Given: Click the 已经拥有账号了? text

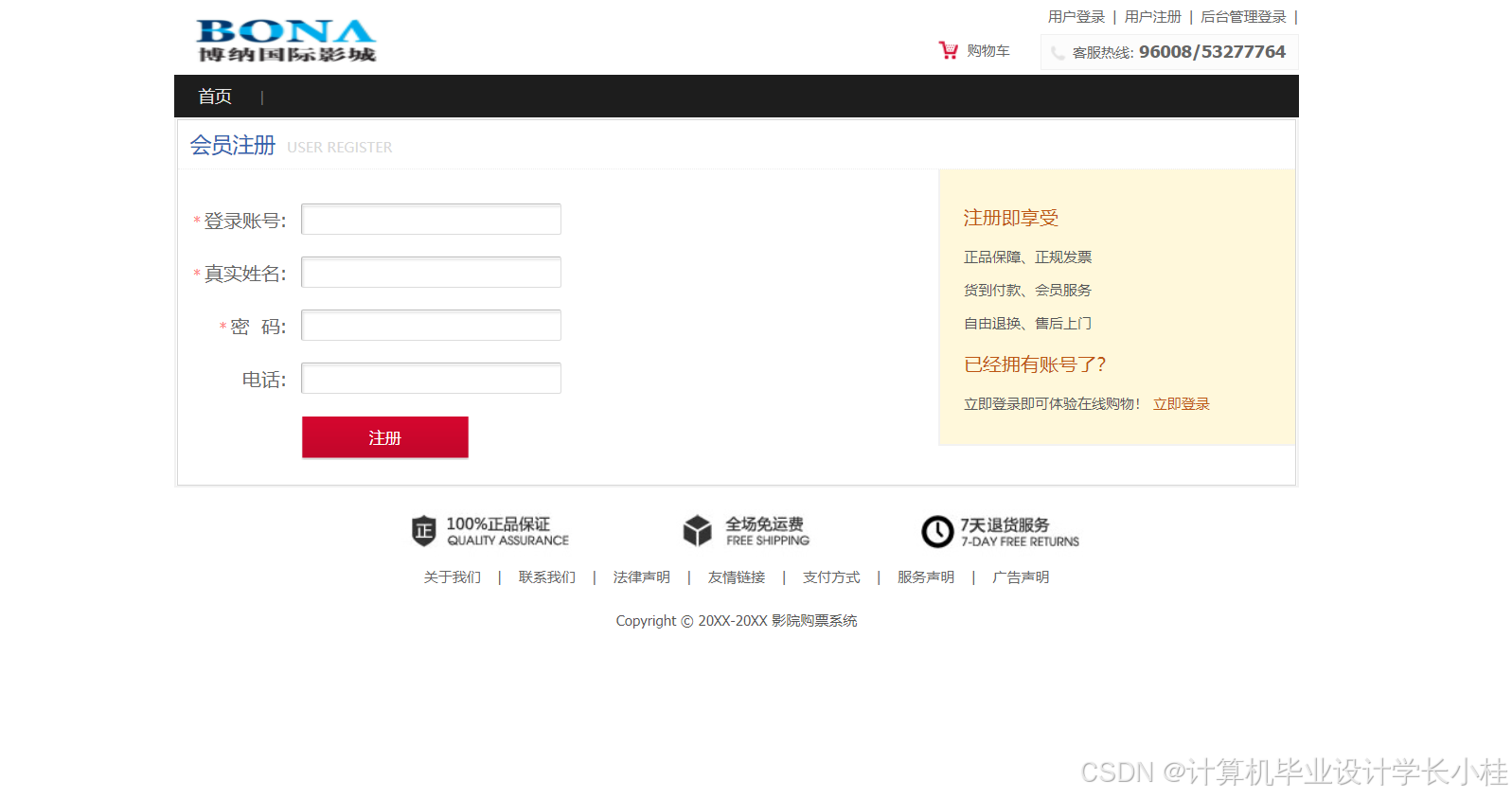Looking at the screenshot, I should [x=1035, y=364].
